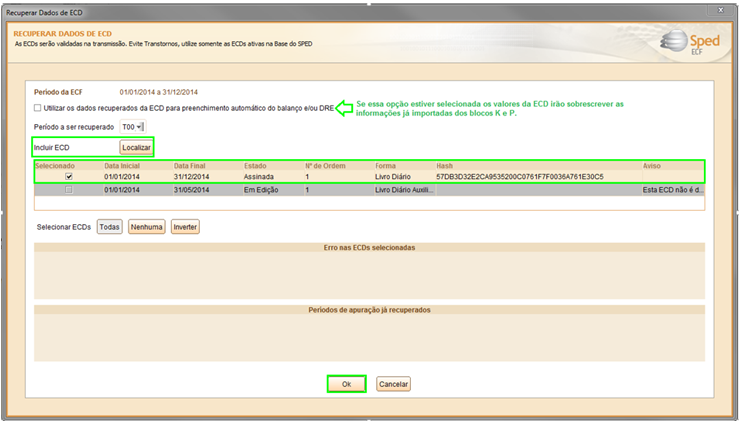The width and height of the screenshot is (741, 426).
Task: Select the hash 57DB3D32E2CA9535200C0761F7F0036A761E30C5
Action: 520,177
